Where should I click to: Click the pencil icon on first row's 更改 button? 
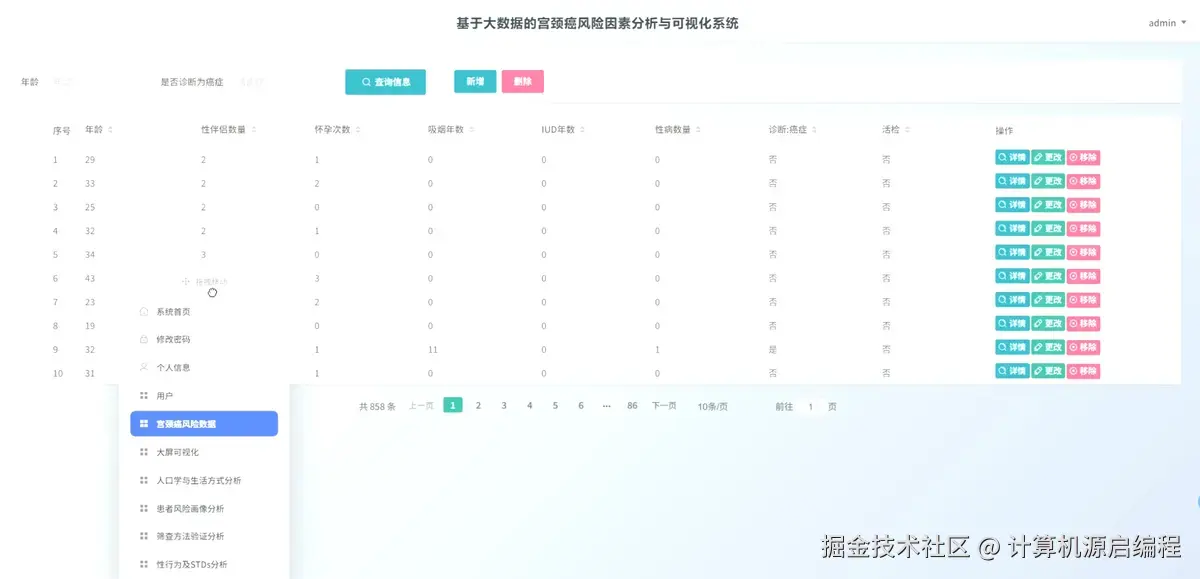(x=1039, y=157)
